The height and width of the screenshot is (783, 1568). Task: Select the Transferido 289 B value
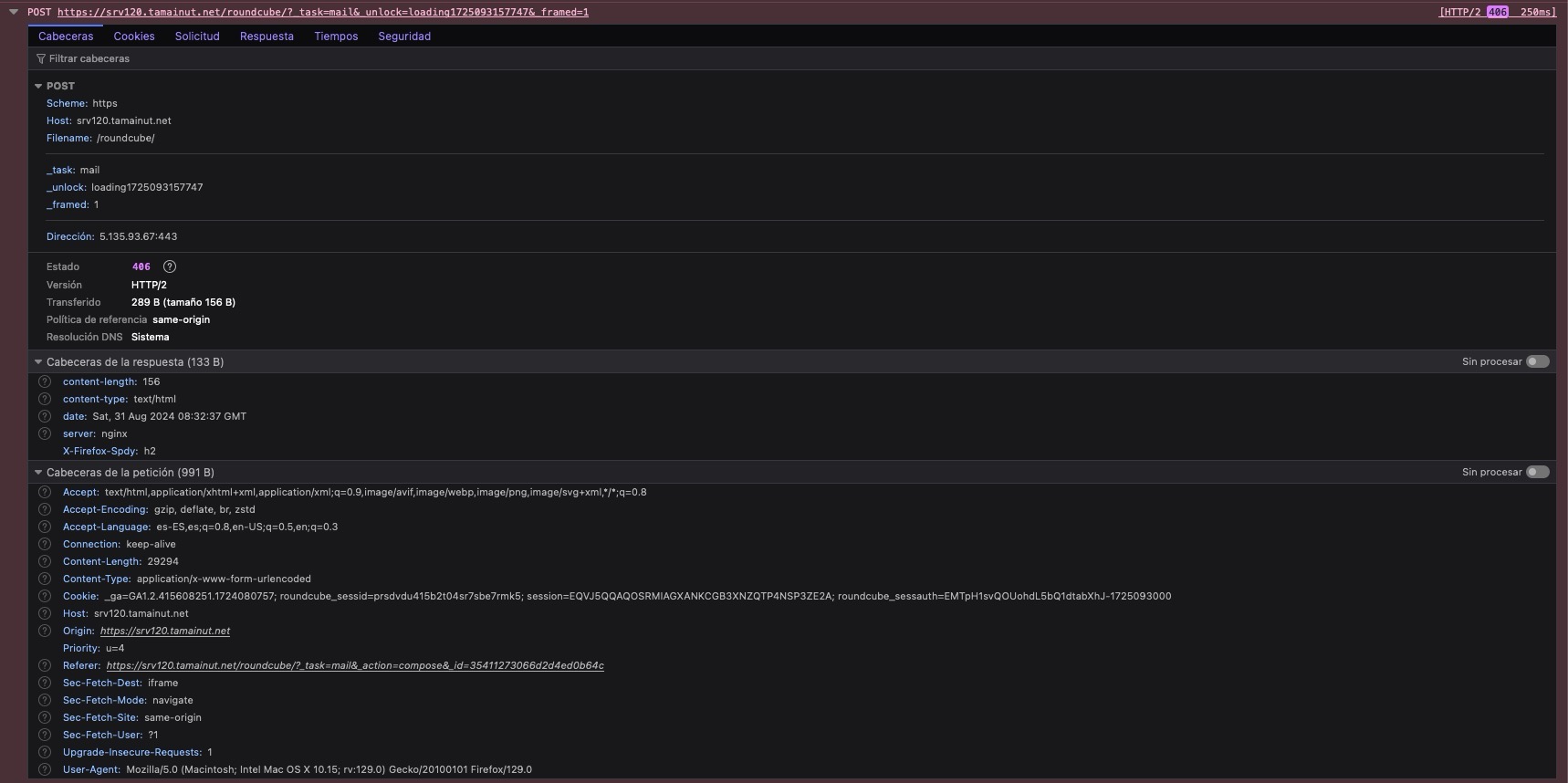[x=183, y=302]
